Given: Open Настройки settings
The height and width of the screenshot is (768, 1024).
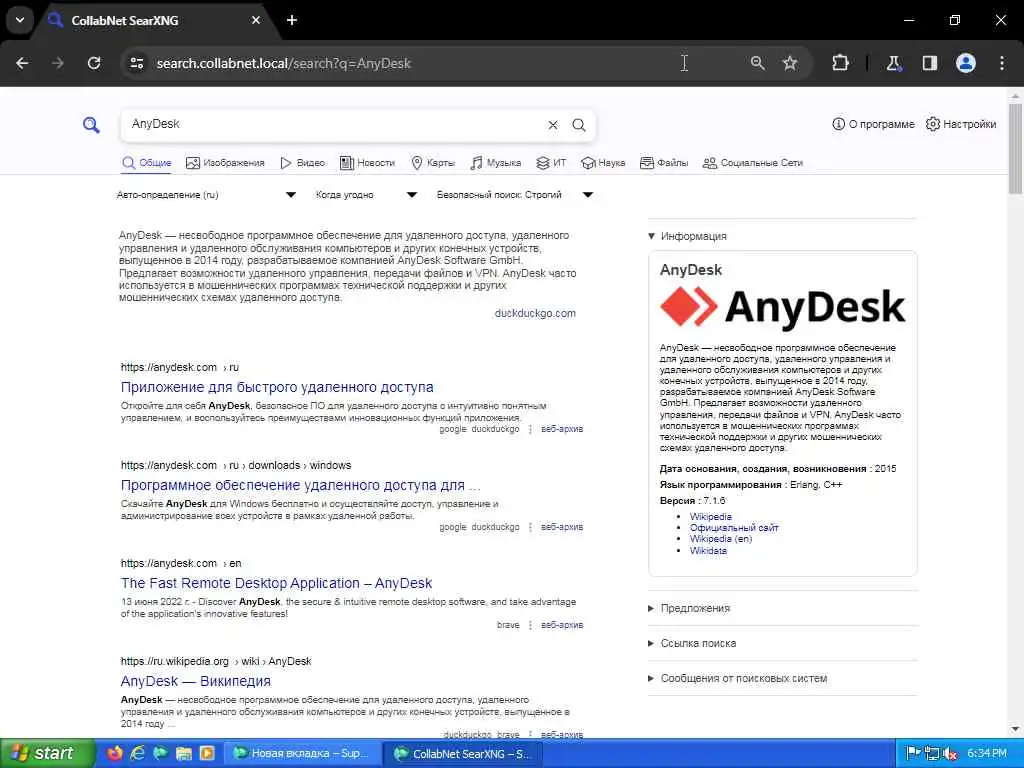Looking at the screenshot, I should pos(961,124).
